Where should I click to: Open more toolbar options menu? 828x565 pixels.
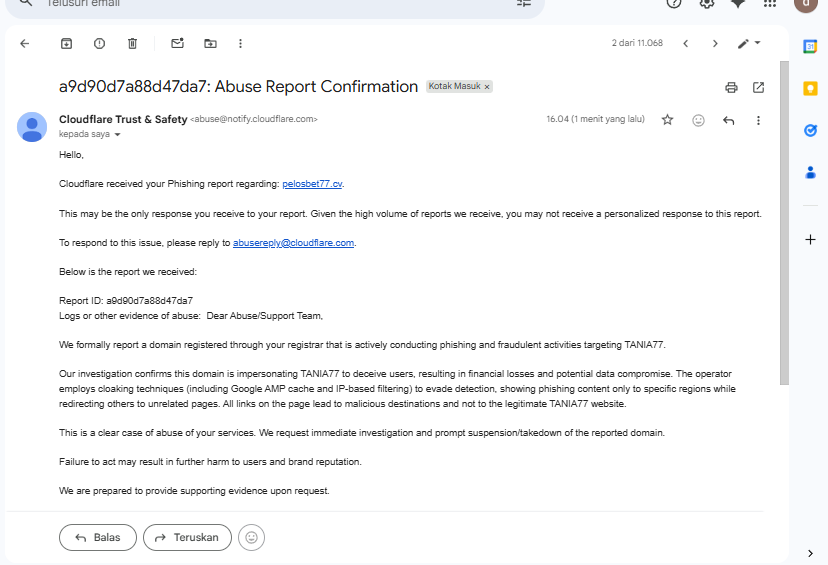[x=240, y=43]
